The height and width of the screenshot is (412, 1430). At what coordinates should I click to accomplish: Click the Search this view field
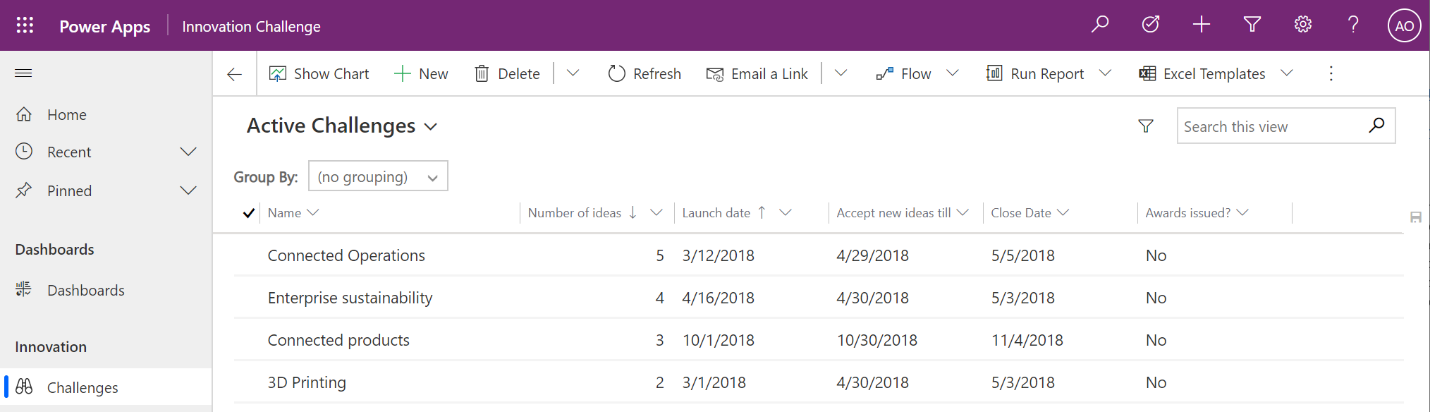pos(1270,127)
